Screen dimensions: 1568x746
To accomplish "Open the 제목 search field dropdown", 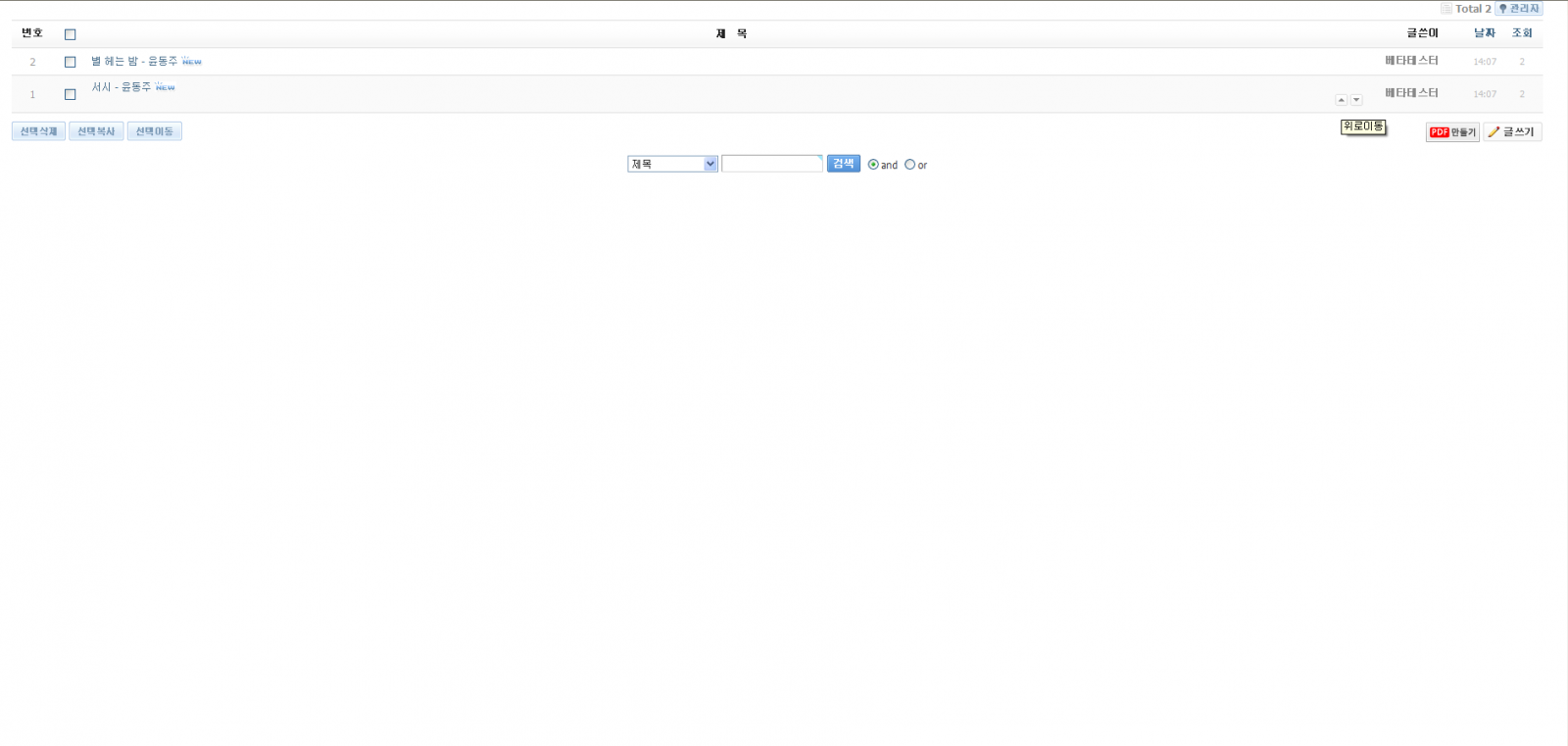I will [x=672, y=164].
